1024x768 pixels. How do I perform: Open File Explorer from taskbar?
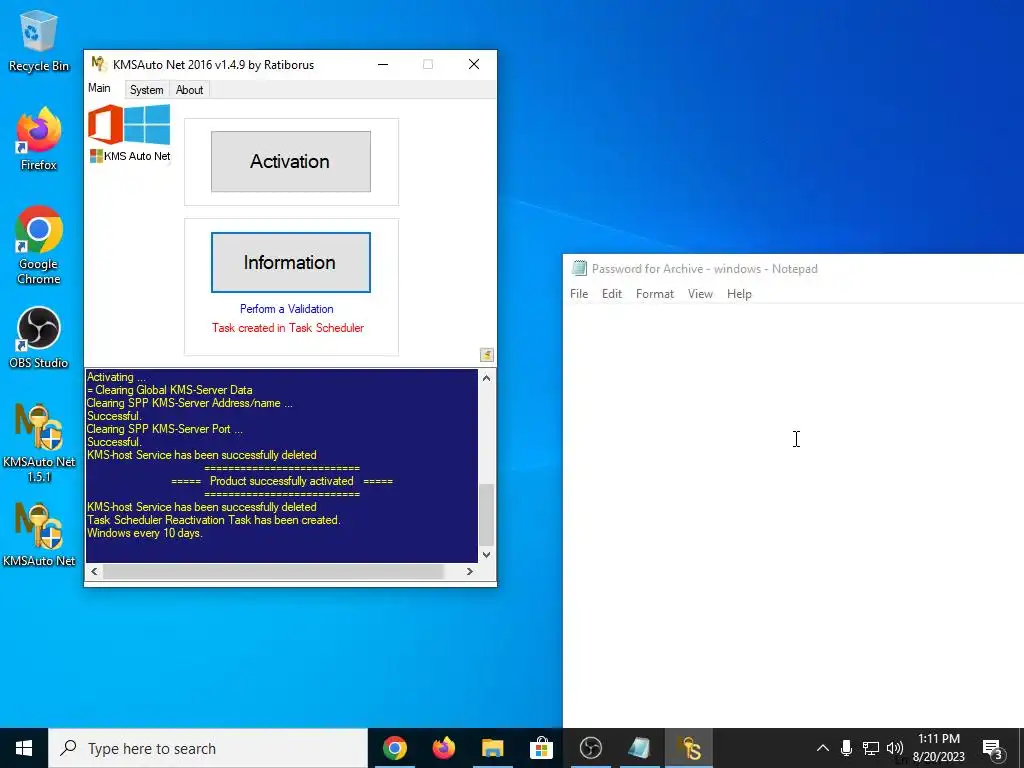pyautogui.click(x=492, y=748)
